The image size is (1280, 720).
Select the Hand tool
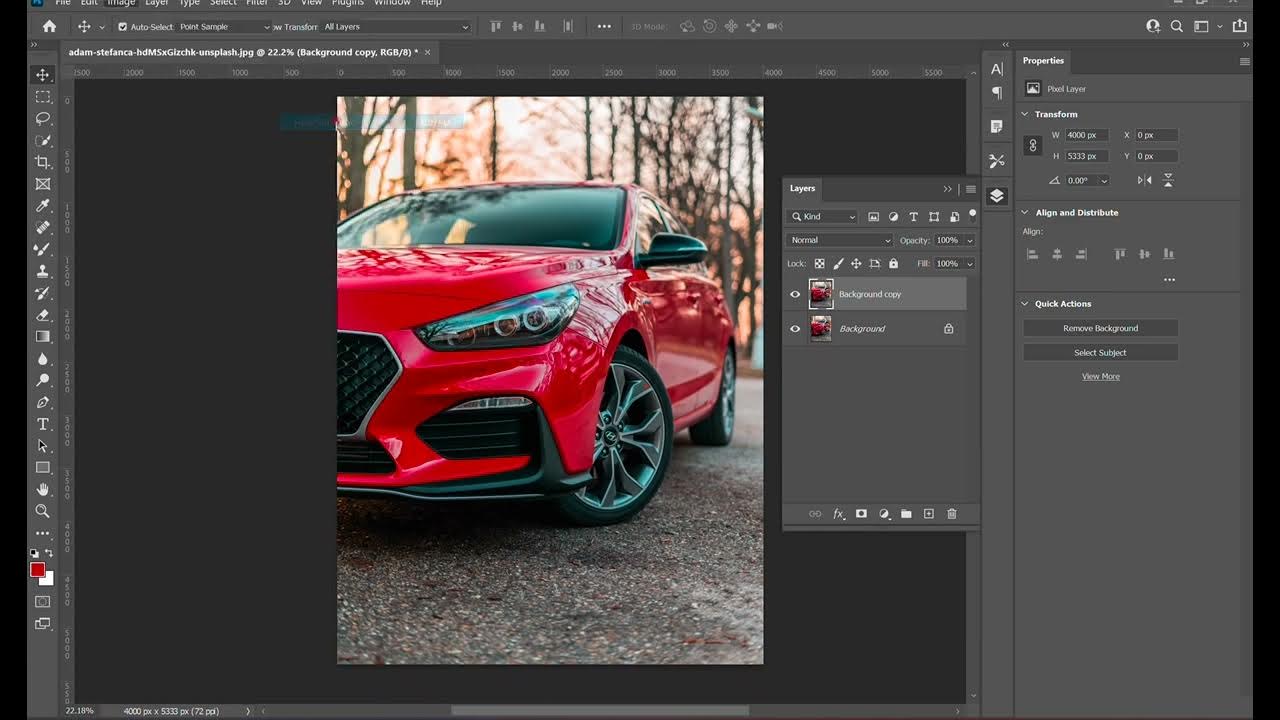[43, 489]
